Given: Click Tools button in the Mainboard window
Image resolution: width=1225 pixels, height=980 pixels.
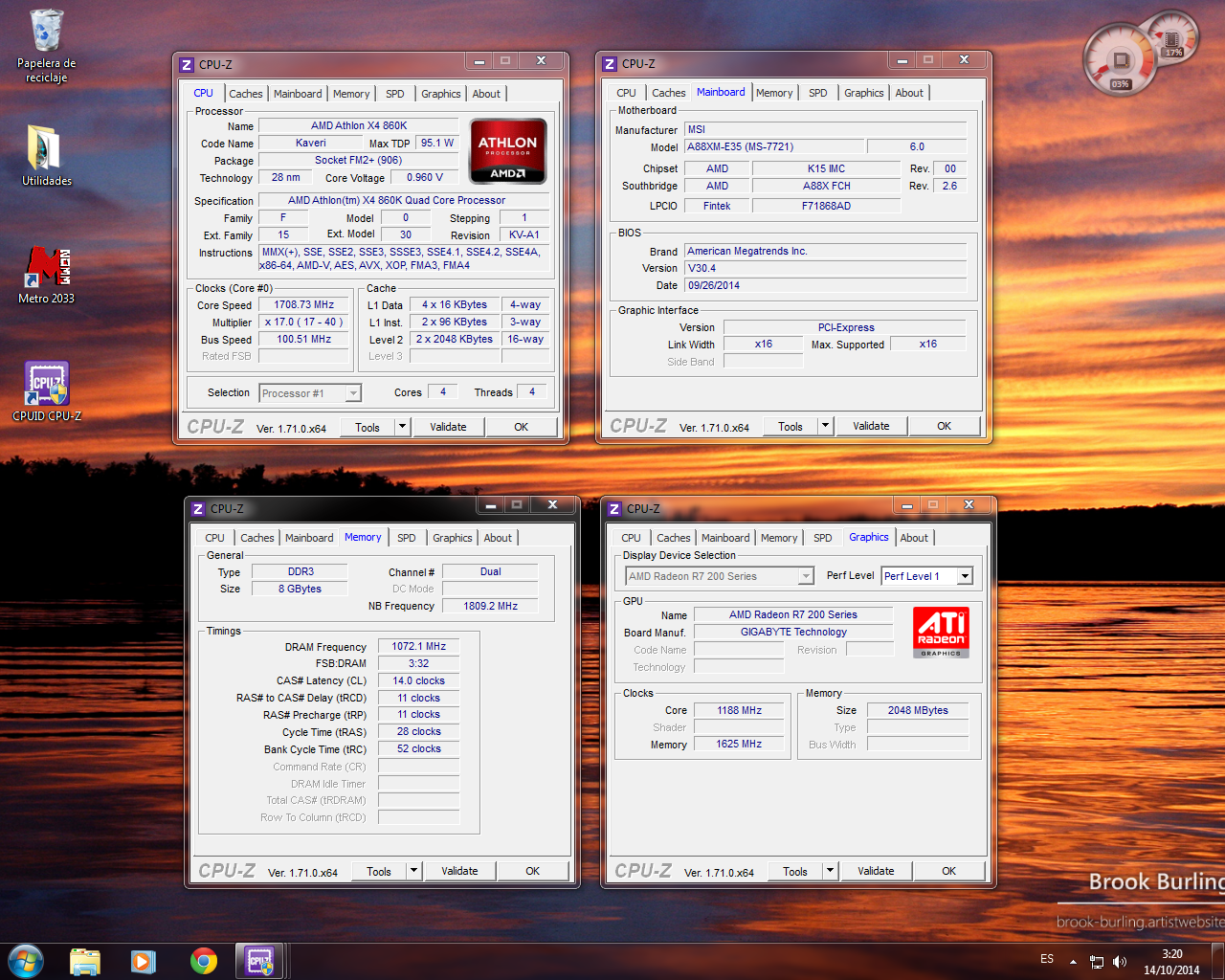Looking at the screenshot, I should tap(791, 426).
